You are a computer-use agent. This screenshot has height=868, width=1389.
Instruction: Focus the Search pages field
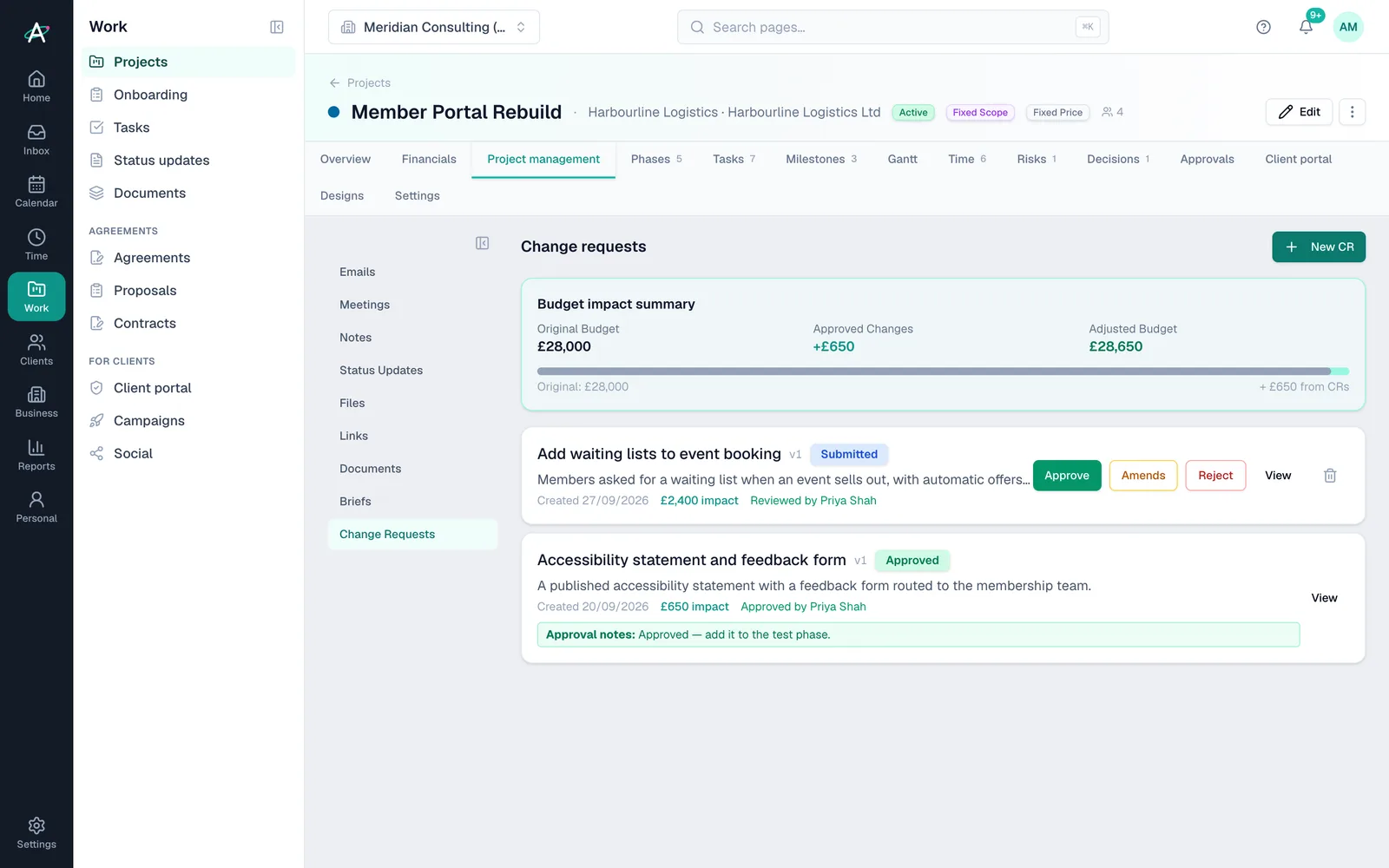(892, 27)
